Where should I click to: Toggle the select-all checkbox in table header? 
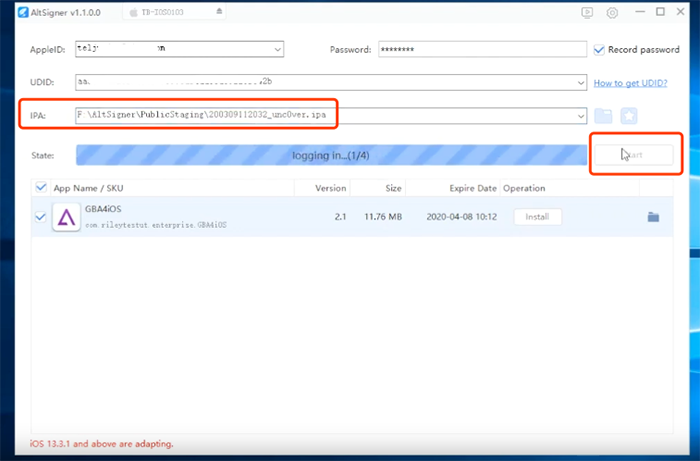[x=41, y=187]
